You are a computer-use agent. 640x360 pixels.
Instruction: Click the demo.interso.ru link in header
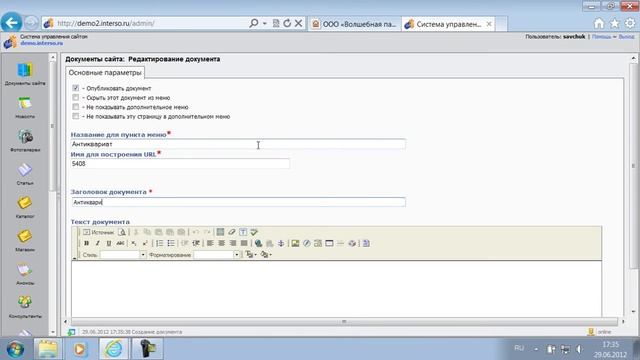point(42,43)
